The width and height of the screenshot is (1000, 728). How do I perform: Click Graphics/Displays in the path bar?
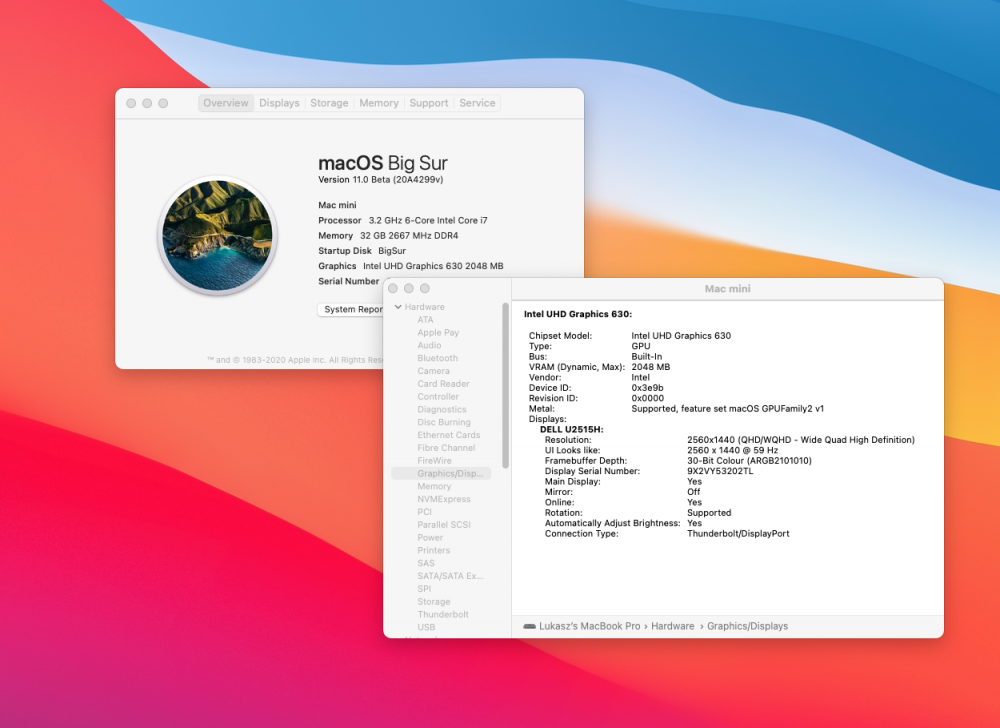click(x=747, y=626)
